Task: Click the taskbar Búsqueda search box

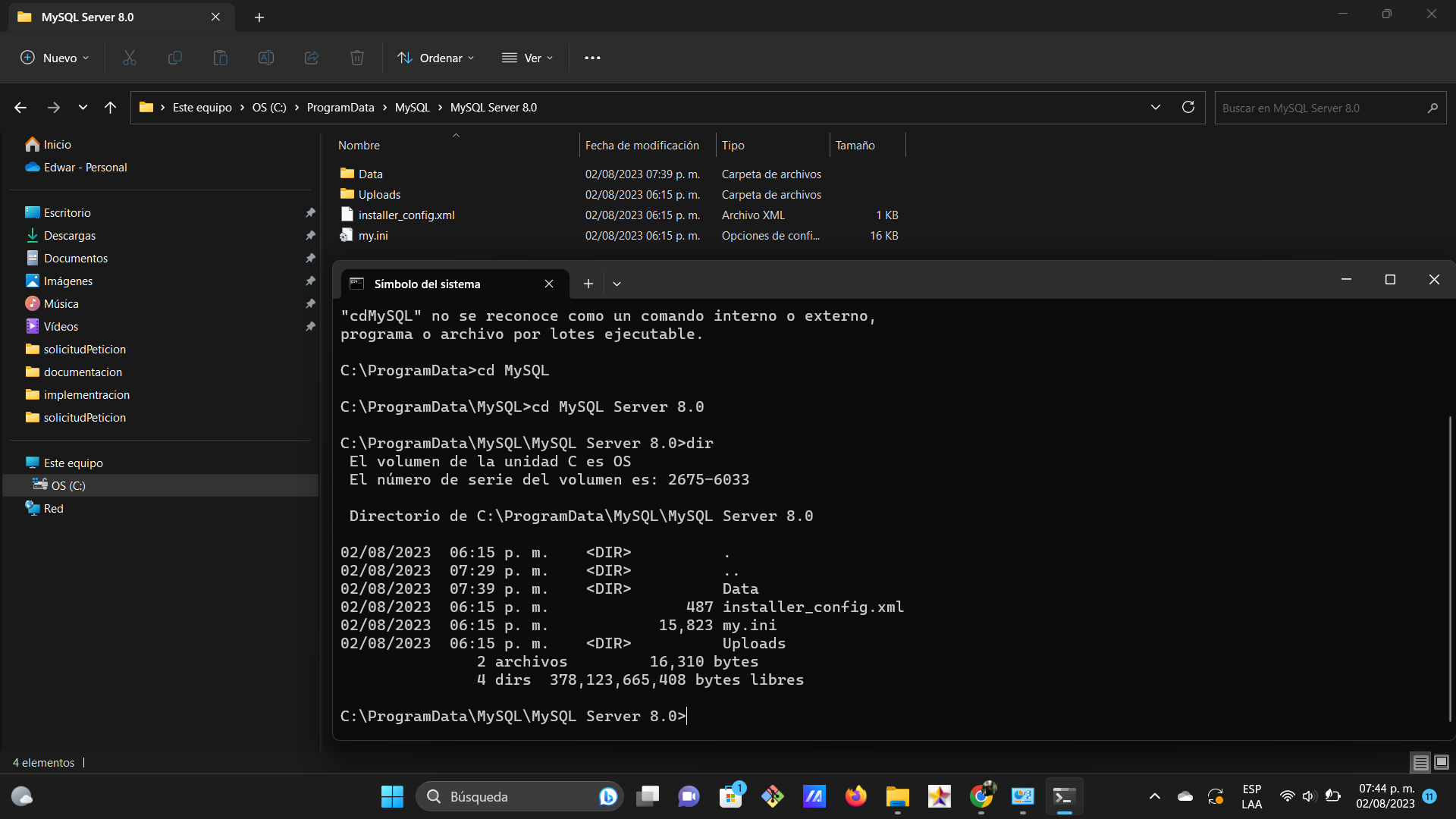Action: [x=519, y=796]
